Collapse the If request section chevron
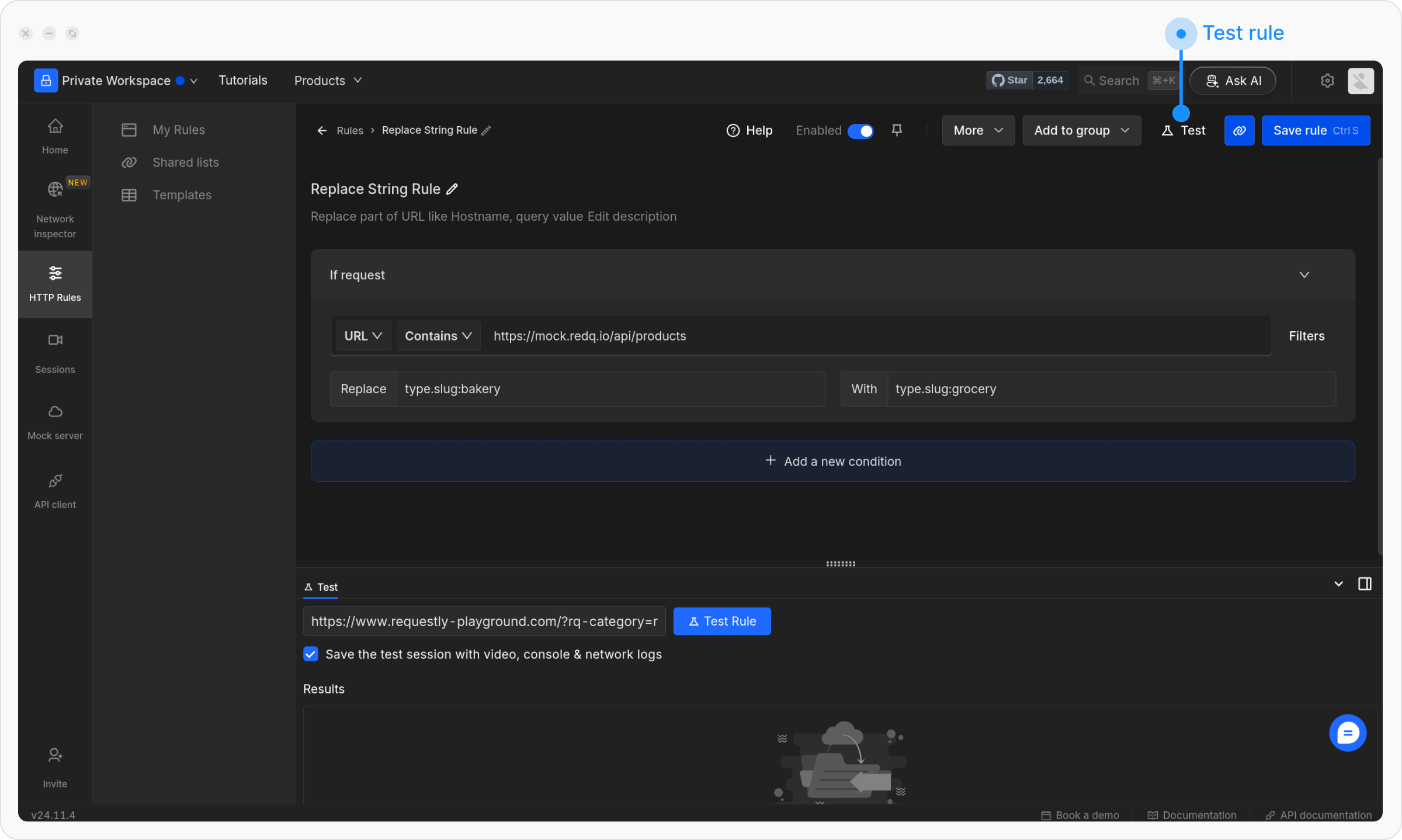The width and height of the screenshot is (1402, 840). click(1304, 275)
